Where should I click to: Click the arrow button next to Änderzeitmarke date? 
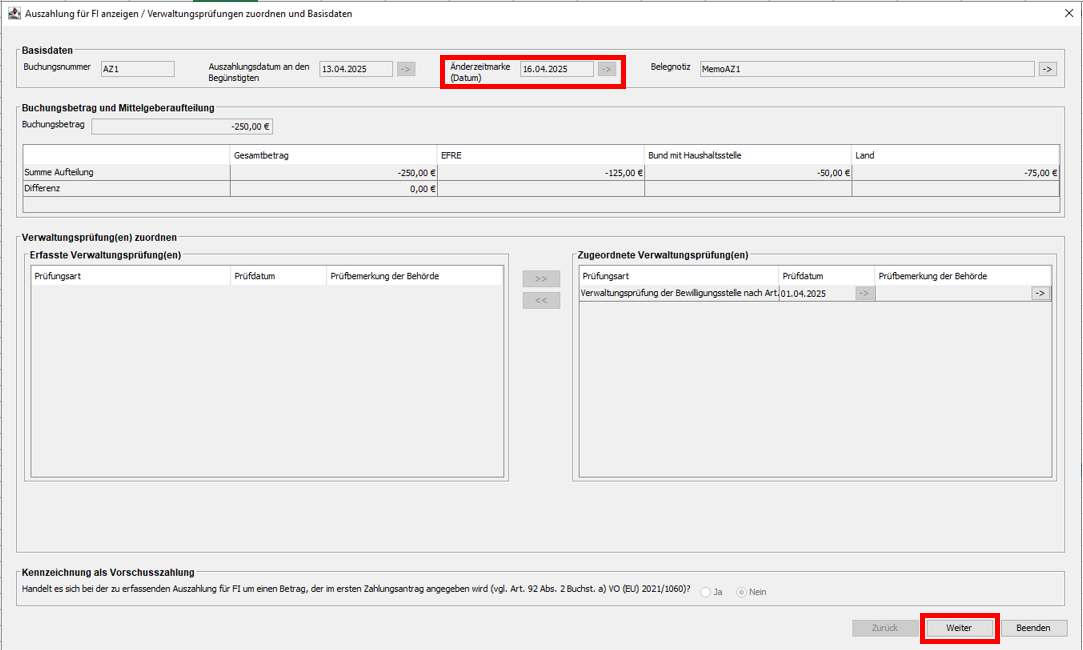coord(606,69)
